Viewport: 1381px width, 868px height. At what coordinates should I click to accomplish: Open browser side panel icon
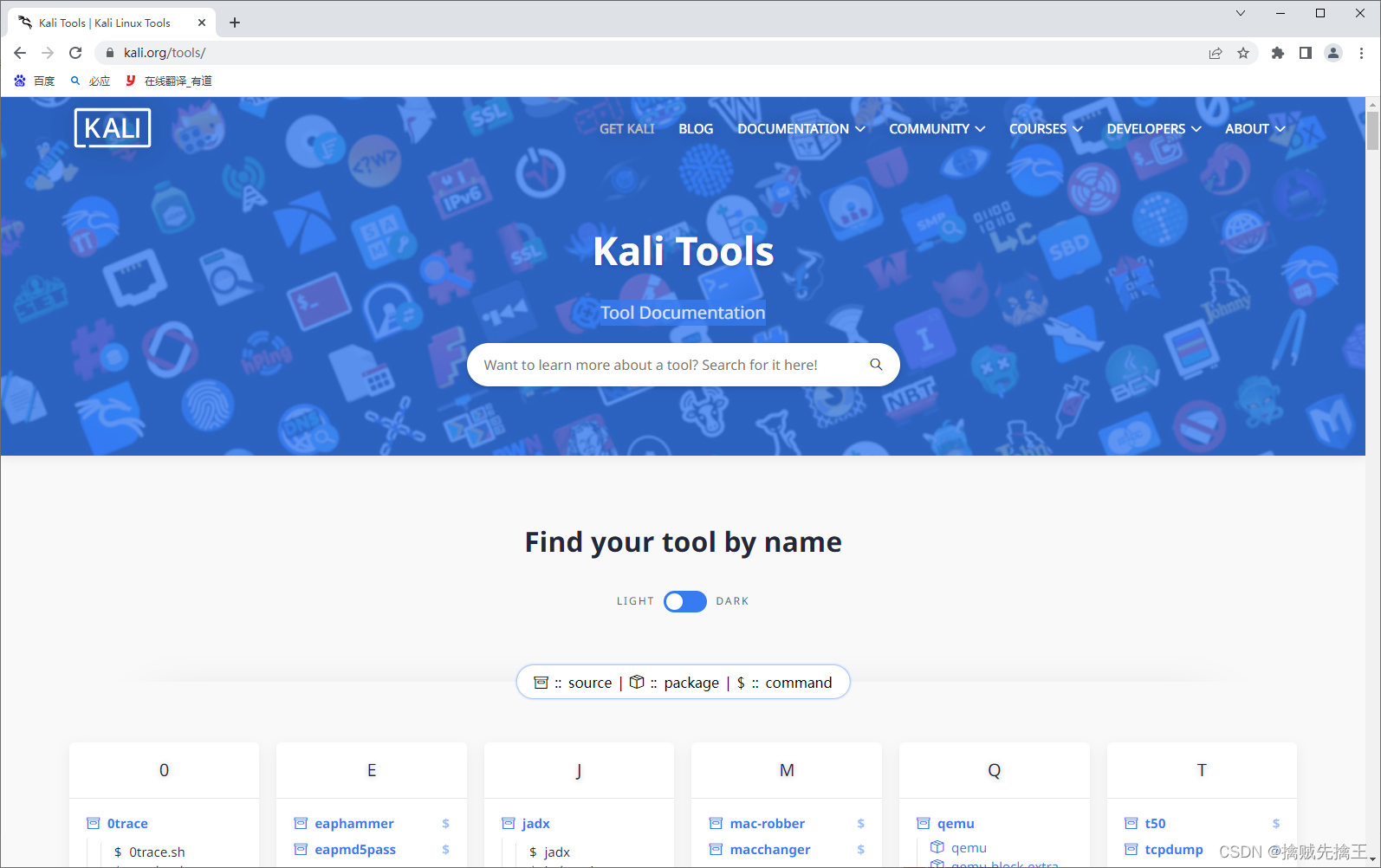click(1305, 53)
